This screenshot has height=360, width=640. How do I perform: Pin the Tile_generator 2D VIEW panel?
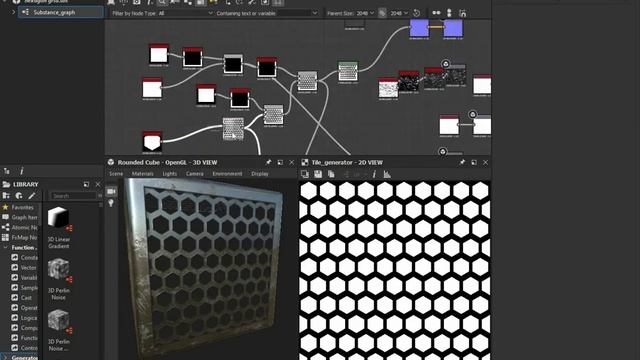pyautogui.click(x=462, y=162)
